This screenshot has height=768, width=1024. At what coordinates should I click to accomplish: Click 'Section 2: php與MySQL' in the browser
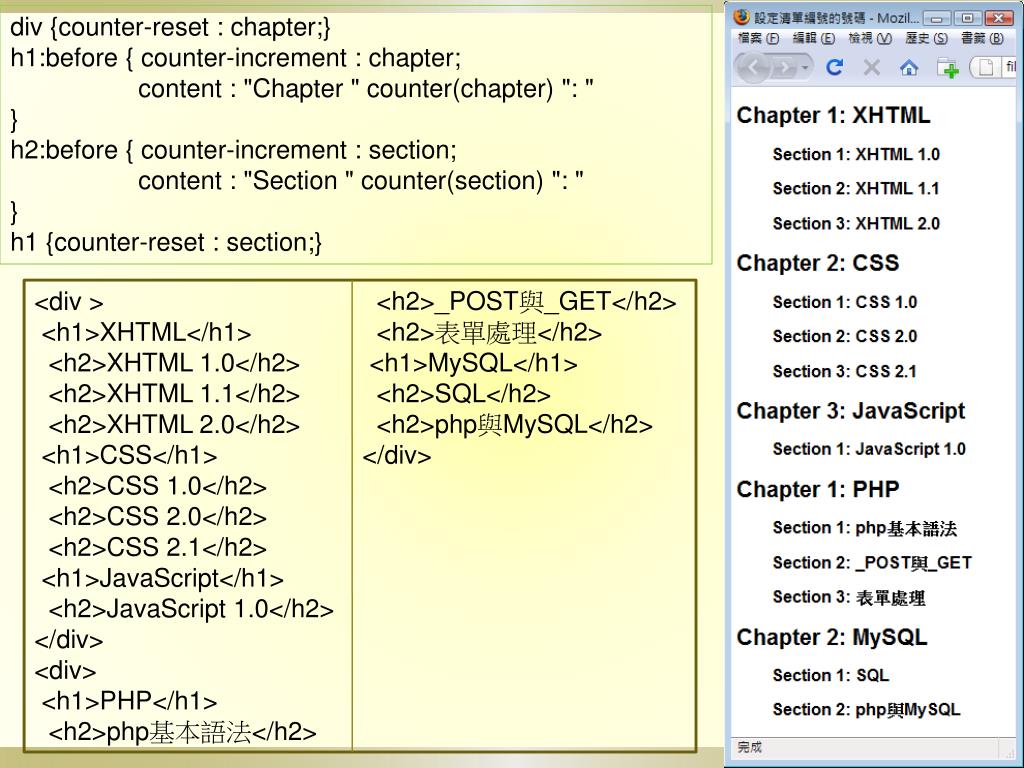[x=867, y=710]
